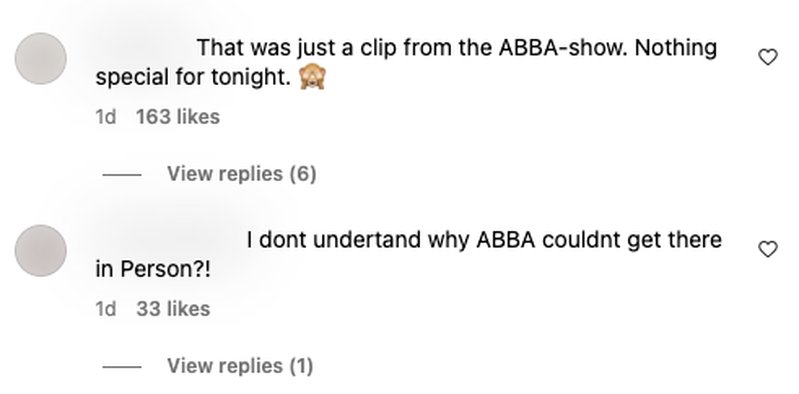Open blurred username before 'That was just'
The image size is (799, 394).
(x=144, y=48)
